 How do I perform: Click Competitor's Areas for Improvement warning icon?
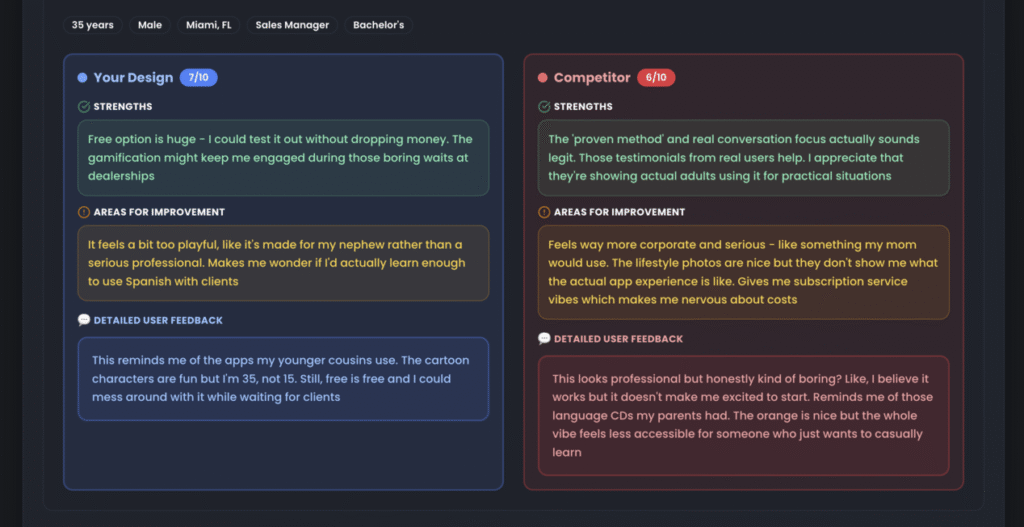[544, 212]
